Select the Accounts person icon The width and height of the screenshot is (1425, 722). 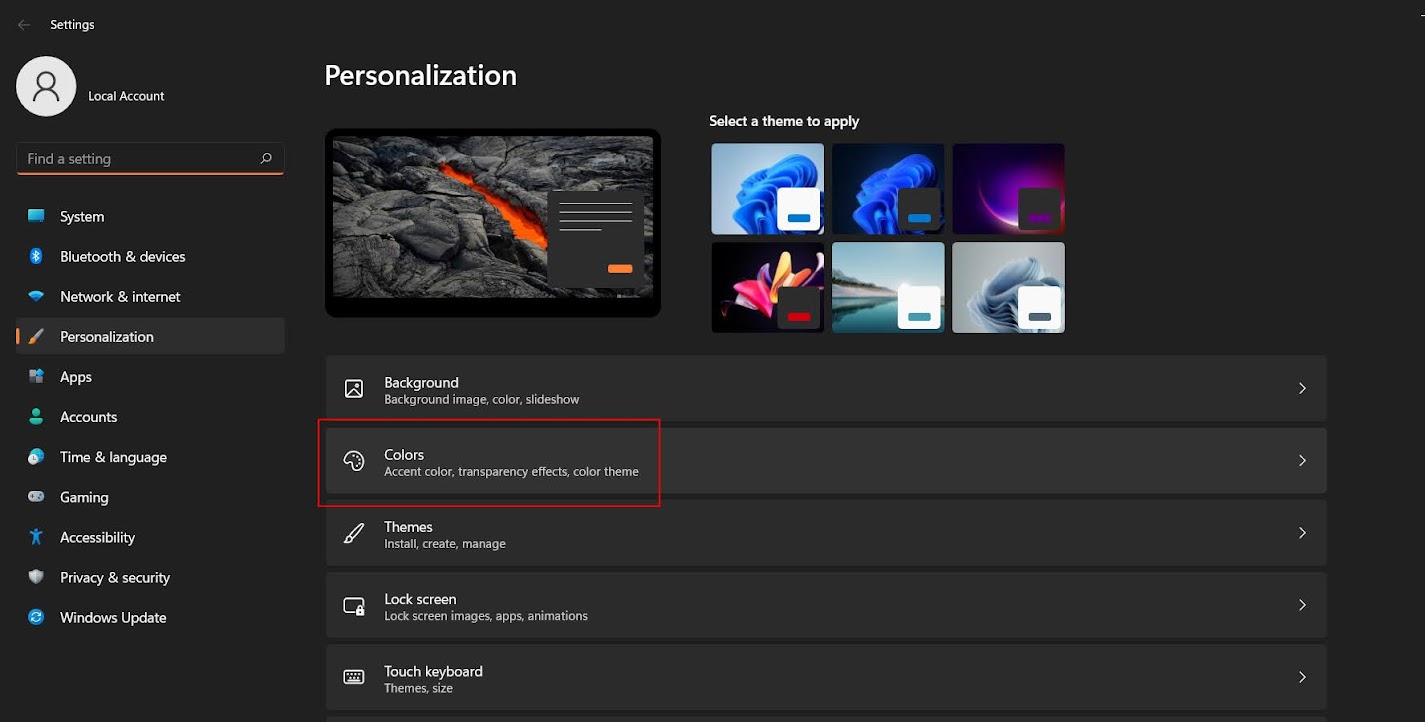tap(36, 417)
